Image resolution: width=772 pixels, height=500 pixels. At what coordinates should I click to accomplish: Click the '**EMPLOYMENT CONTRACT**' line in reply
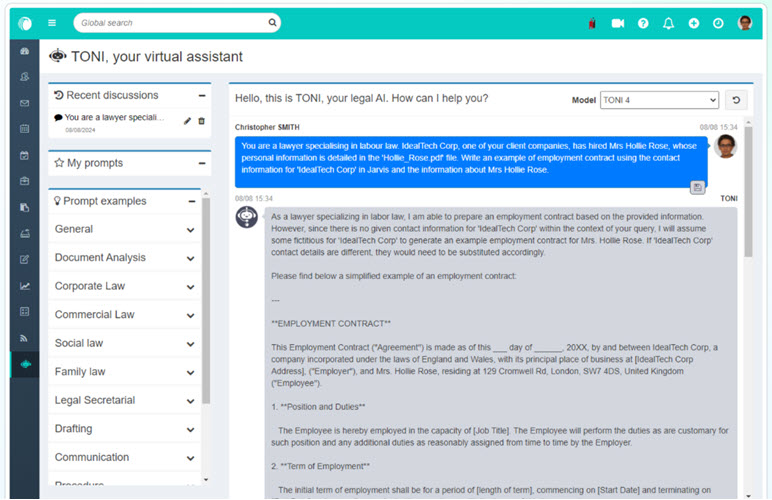pyautogui.click(x=331, y=324)
